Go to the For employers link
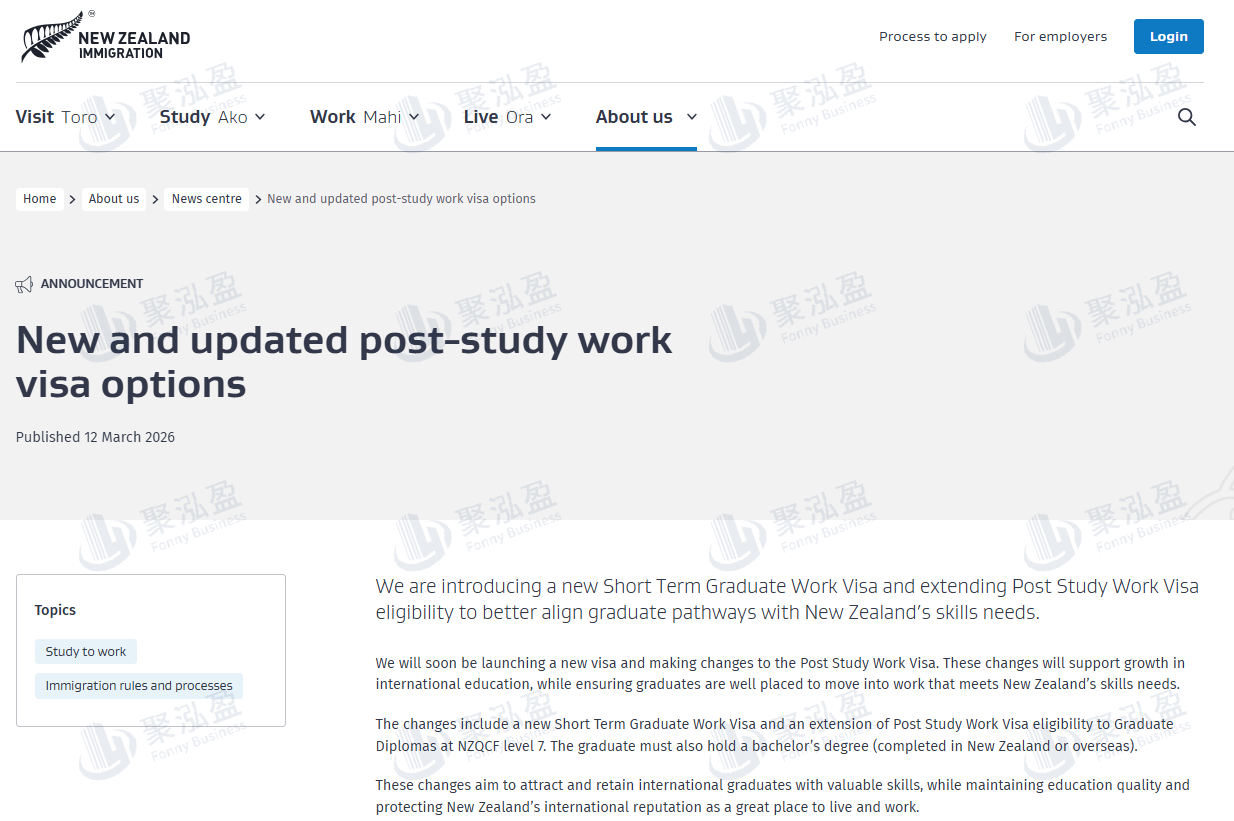 (x=1060, y=37)
